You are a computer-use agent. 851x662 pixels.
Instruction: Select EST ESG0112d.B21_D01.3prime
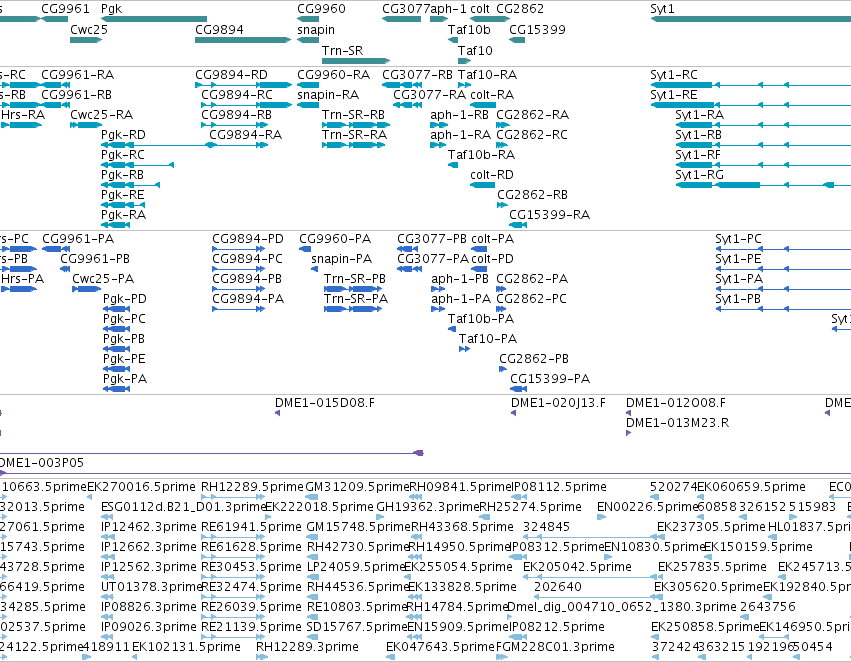click(183, 507)
